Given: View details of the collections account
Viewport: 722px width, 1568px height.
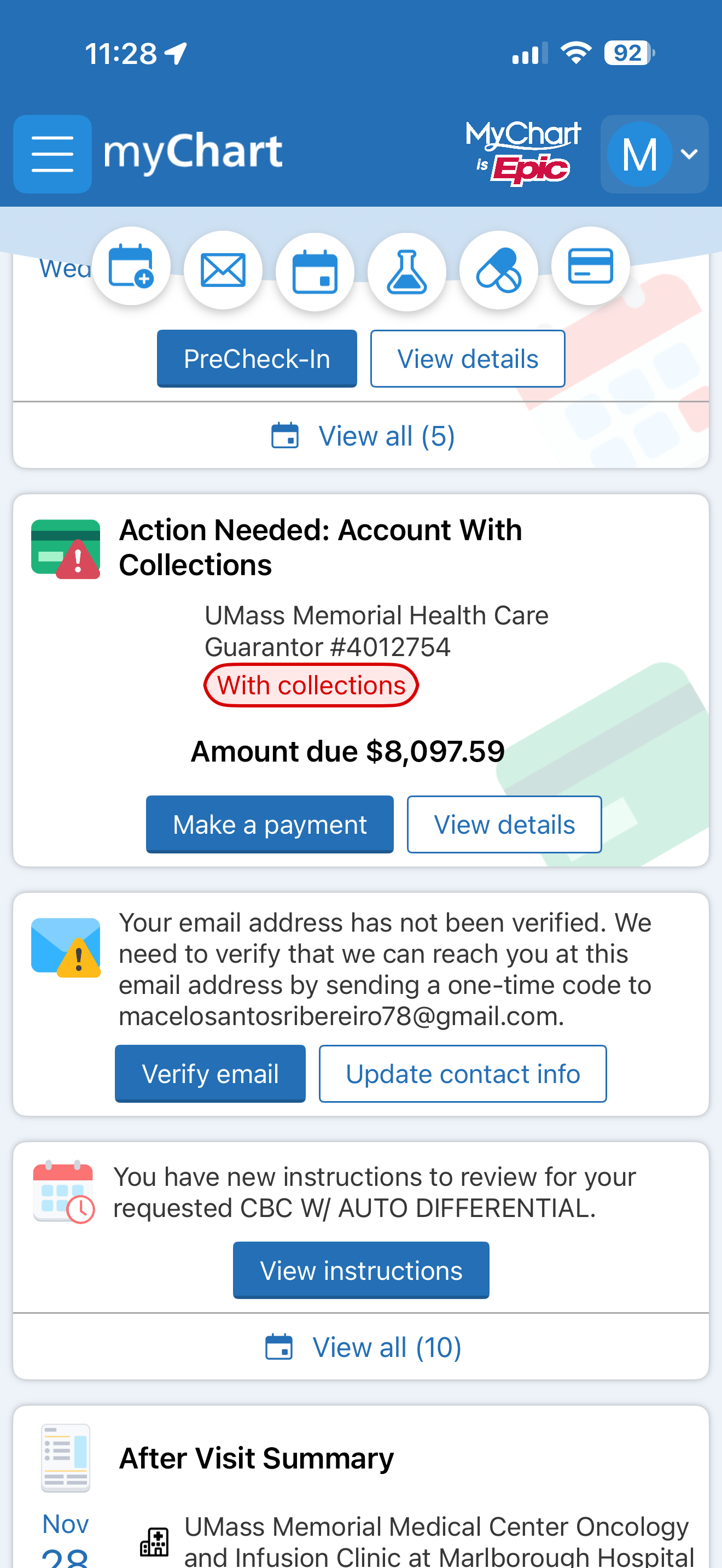Looking at the screenshot, I should coord(504,824).
